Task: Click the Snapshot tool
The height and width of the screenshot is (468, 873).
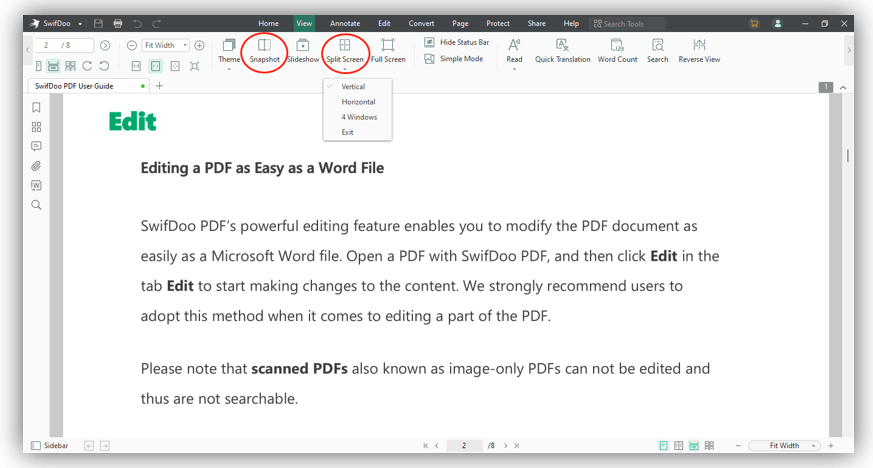Action: click(264, 51)
